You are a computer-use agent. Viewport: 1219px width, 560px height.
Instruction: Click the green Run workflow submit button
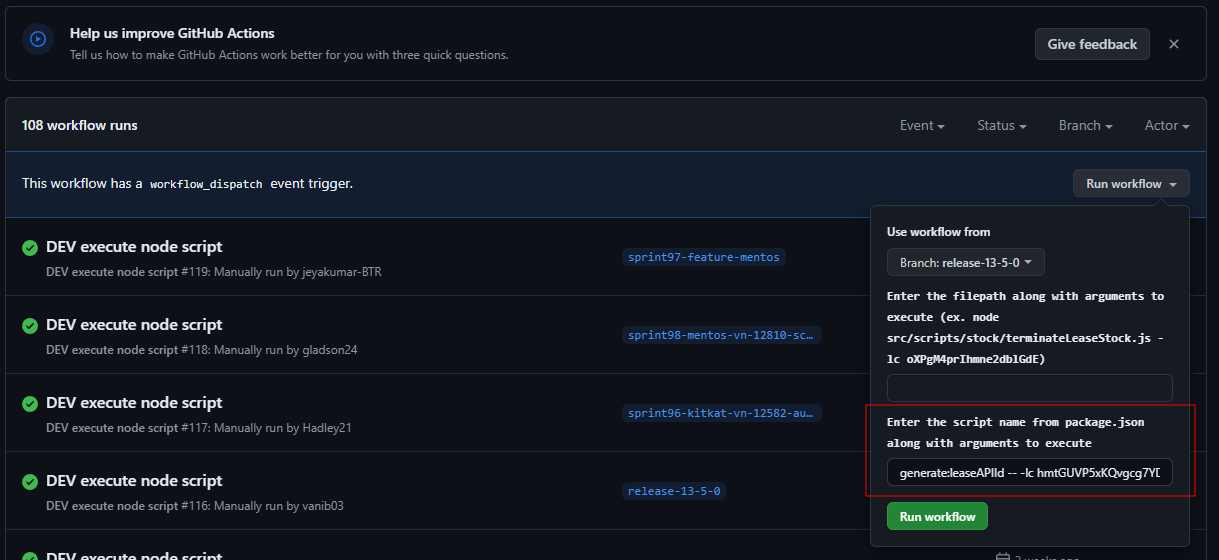tap(937, 517)
